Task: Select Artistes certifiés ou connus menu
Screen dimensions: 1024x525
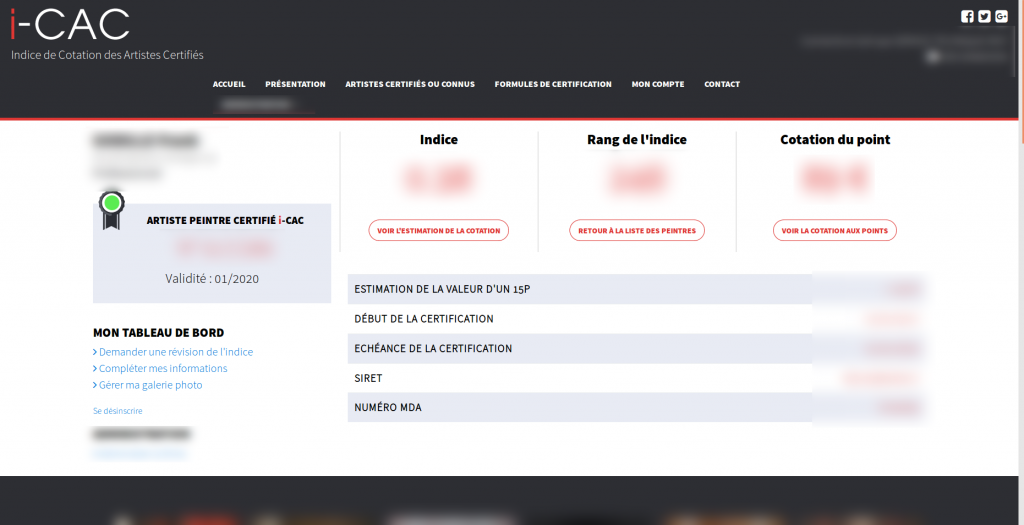Action: coord(410,84)
